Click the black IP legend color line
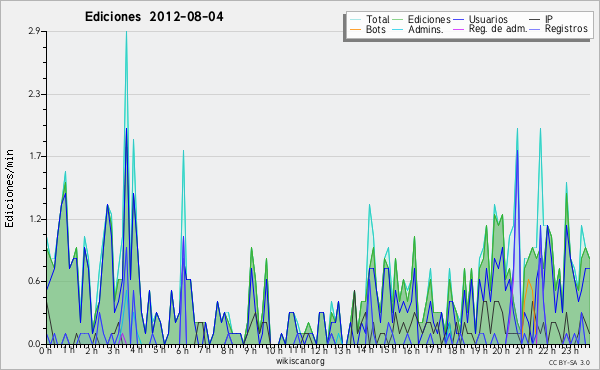 (535, 20)
